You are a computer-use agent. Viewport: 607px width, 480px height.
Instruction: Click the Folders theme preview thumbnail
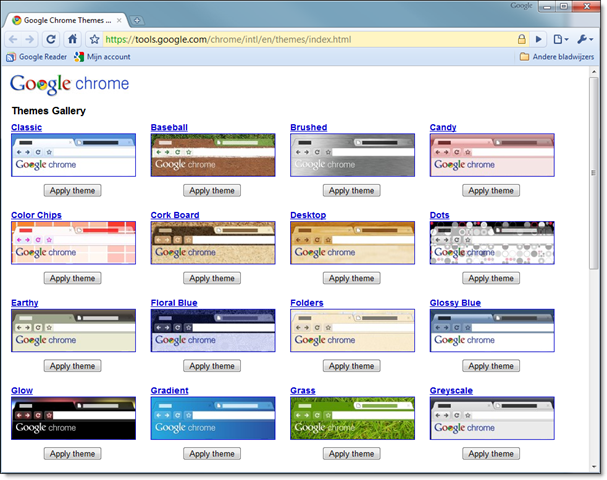352,330
